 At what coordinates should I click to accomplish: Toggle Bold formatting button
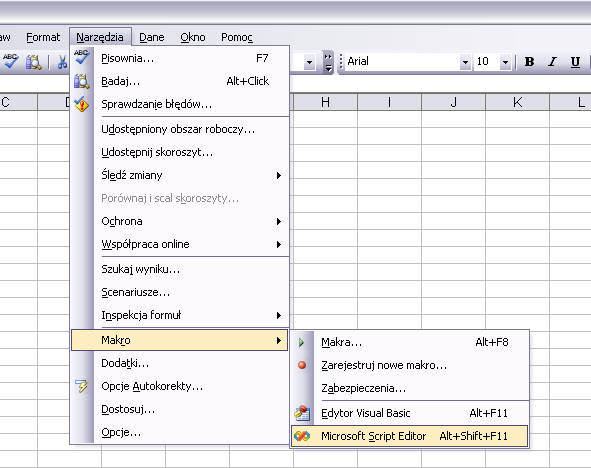[529, 61]
